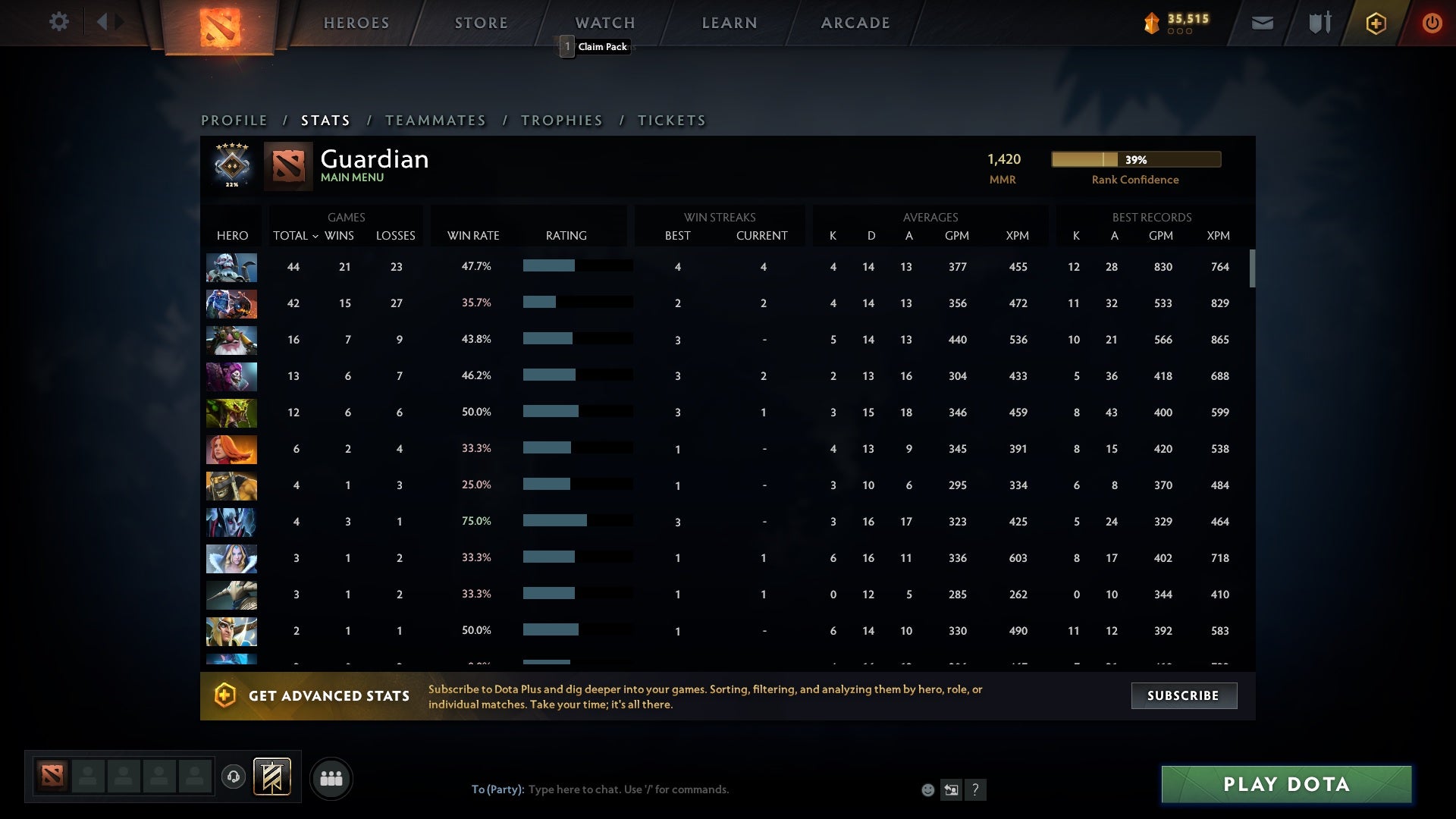Image resolution: width=1456 pixels, height=819 pixels.
Task: Open the guild banner icon near party slots
Action: [272, 778]
